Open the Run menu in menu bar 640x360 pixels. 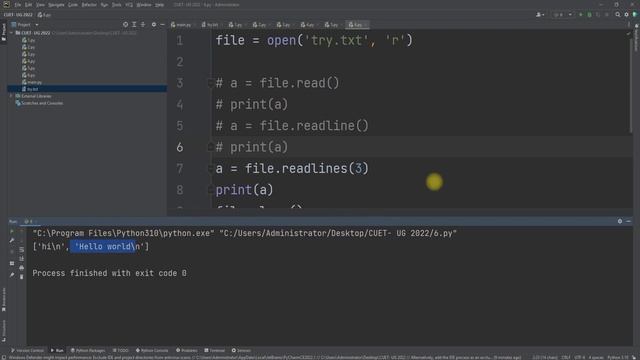click(104, 5)
